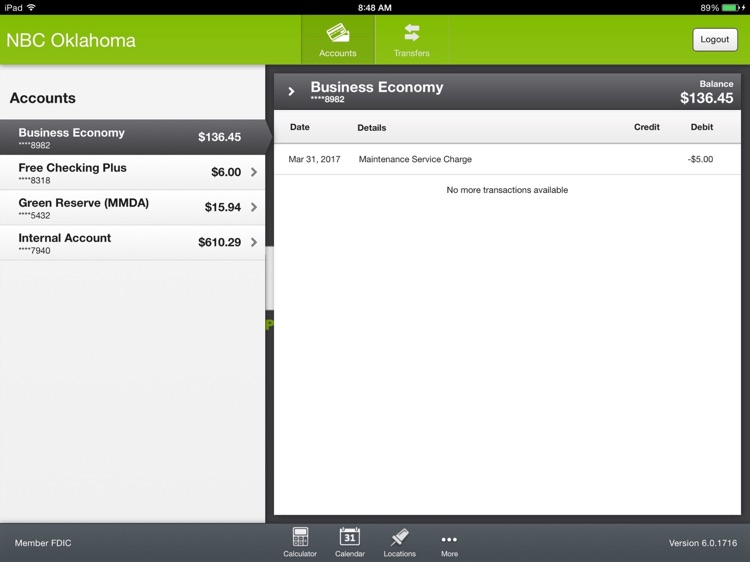This screenshot has height=562, width=750.
Task: Click the $136.45 balance in header
Action: click(x=706, y=98)
